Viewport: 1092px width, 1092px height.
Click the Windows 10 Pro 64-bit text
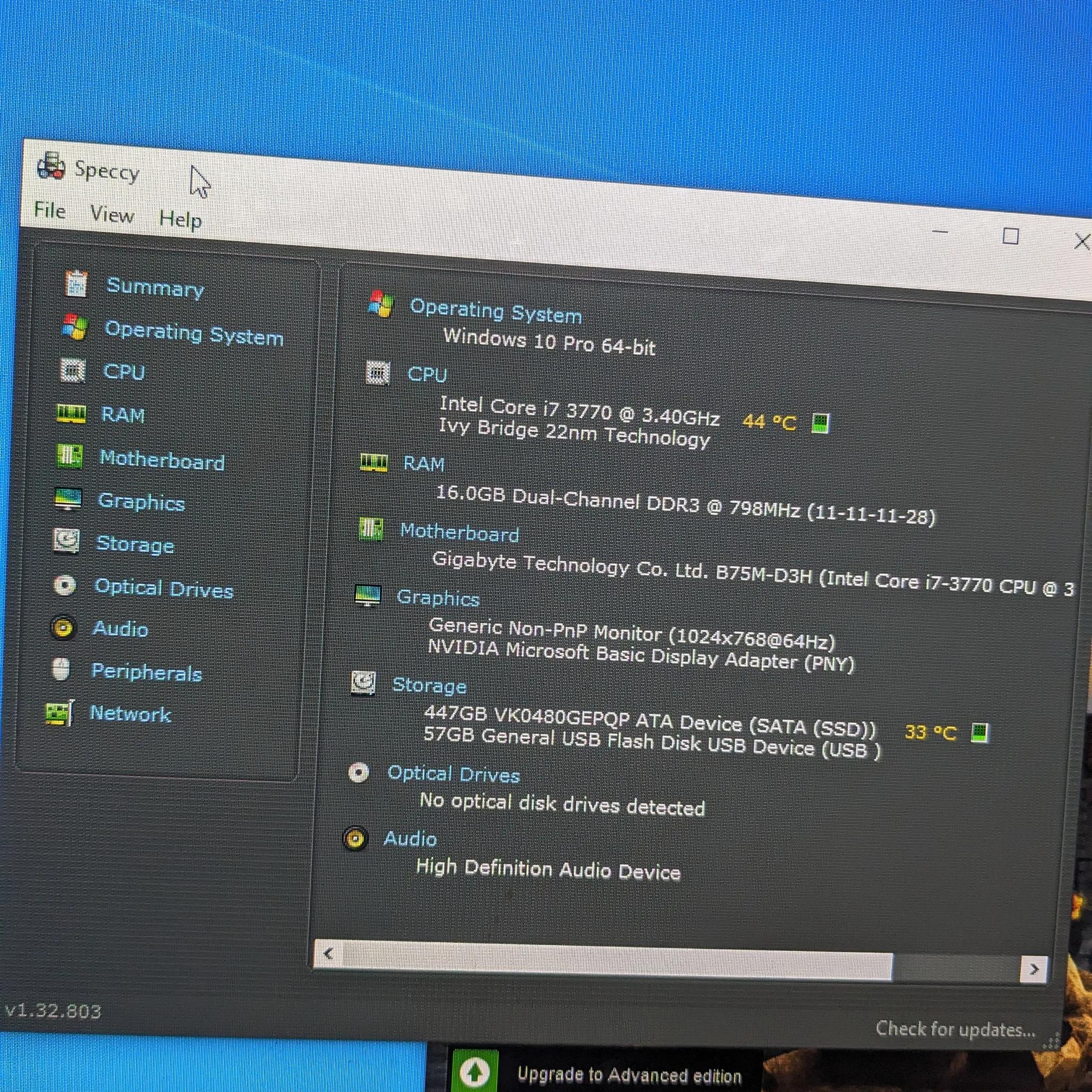(549, 341)
